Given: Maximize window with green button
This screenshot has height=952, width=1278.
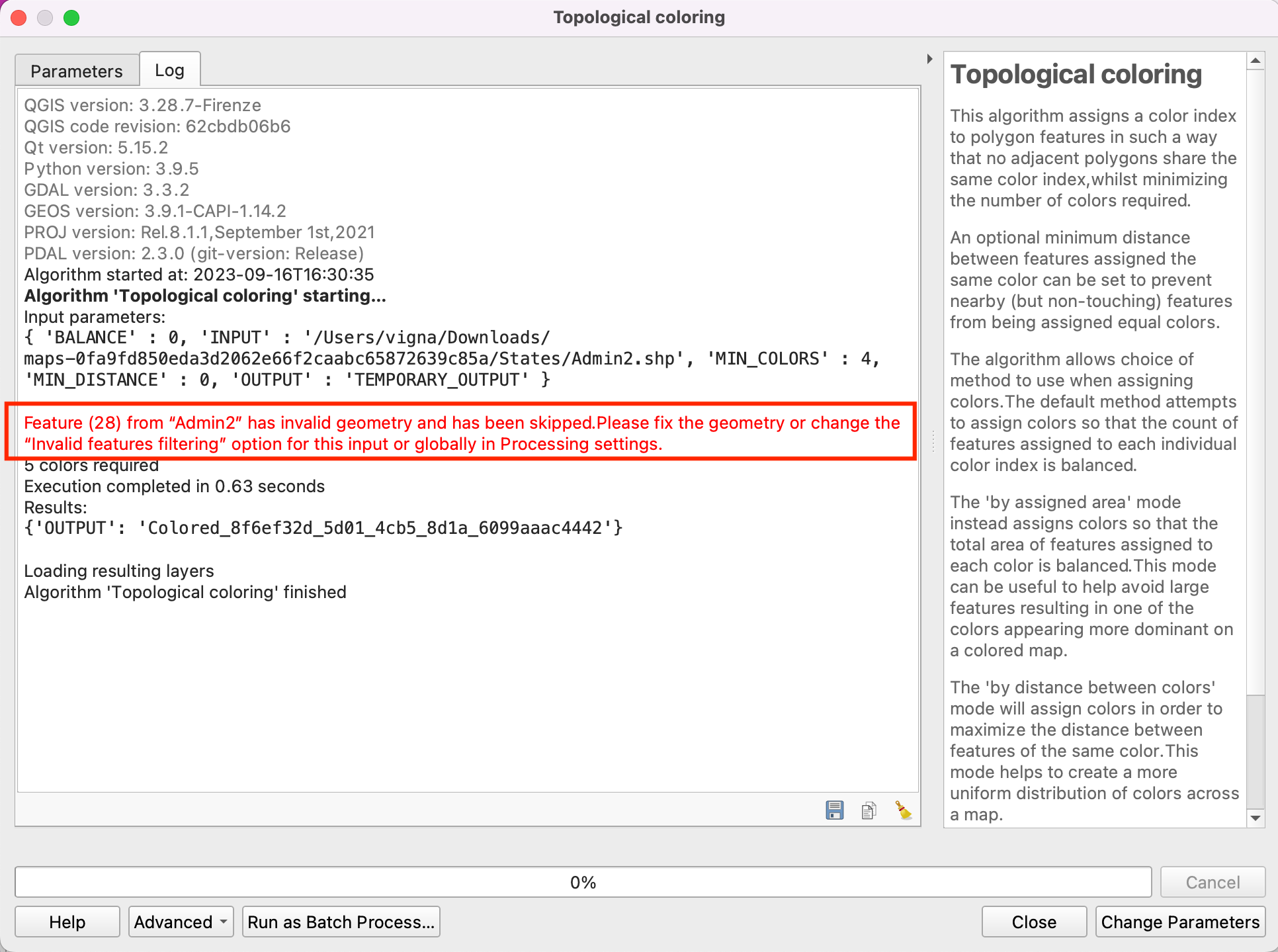Looking at the screenshot, I should pos(71,18).
